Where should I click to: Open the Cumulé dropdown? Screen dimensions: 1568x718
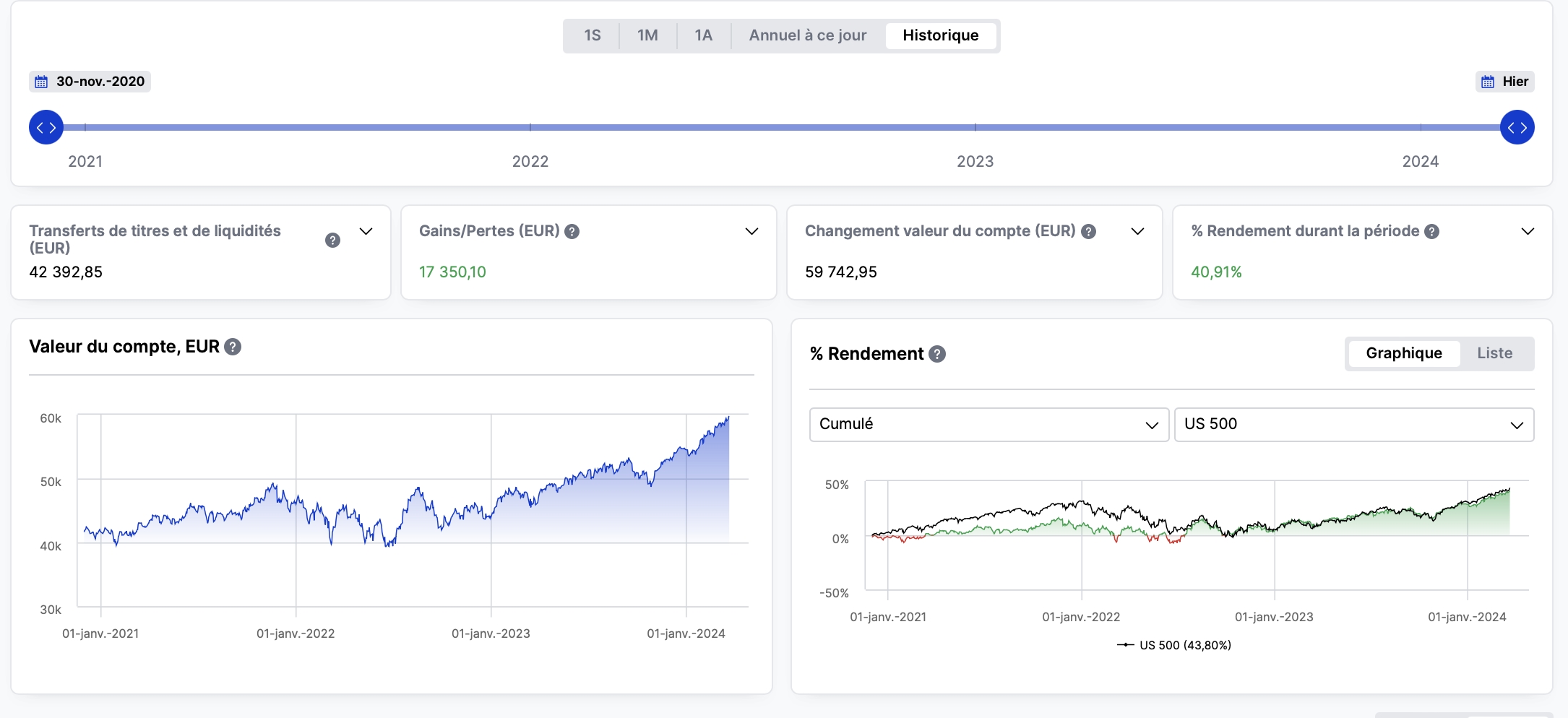[988, 424]
